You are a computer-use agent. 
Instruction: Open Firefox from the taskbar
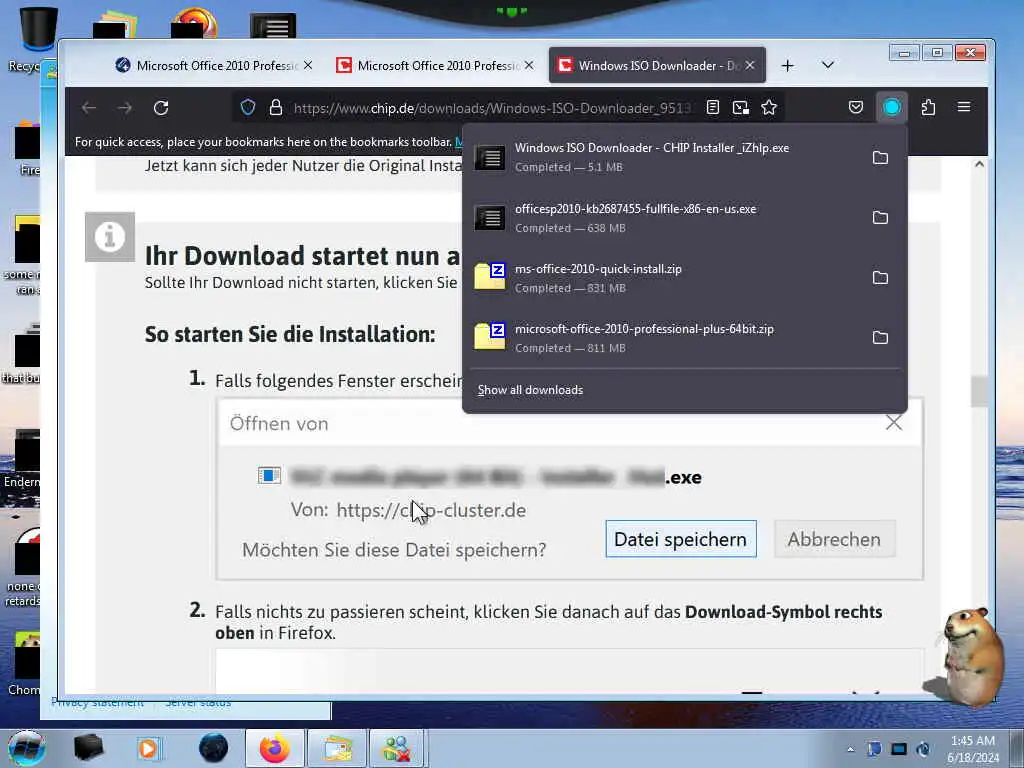pyautogui.click(x=274, y=748)
